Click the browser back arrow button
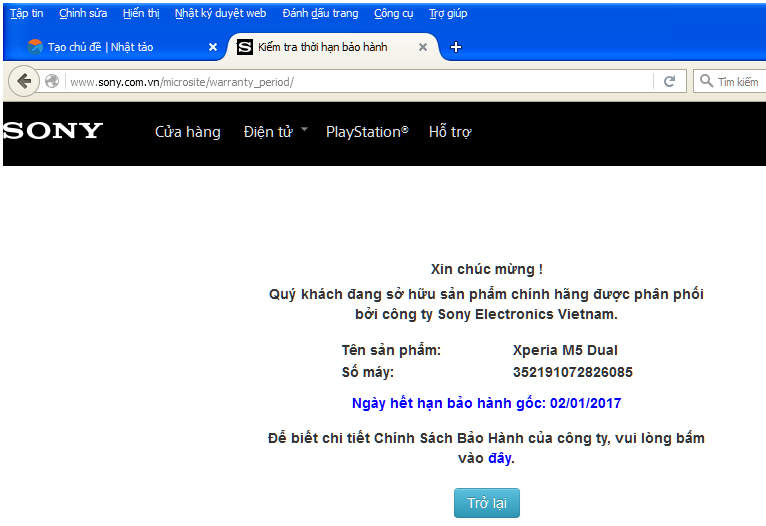This screenshot has width=766, height=526. pos(23,81)
